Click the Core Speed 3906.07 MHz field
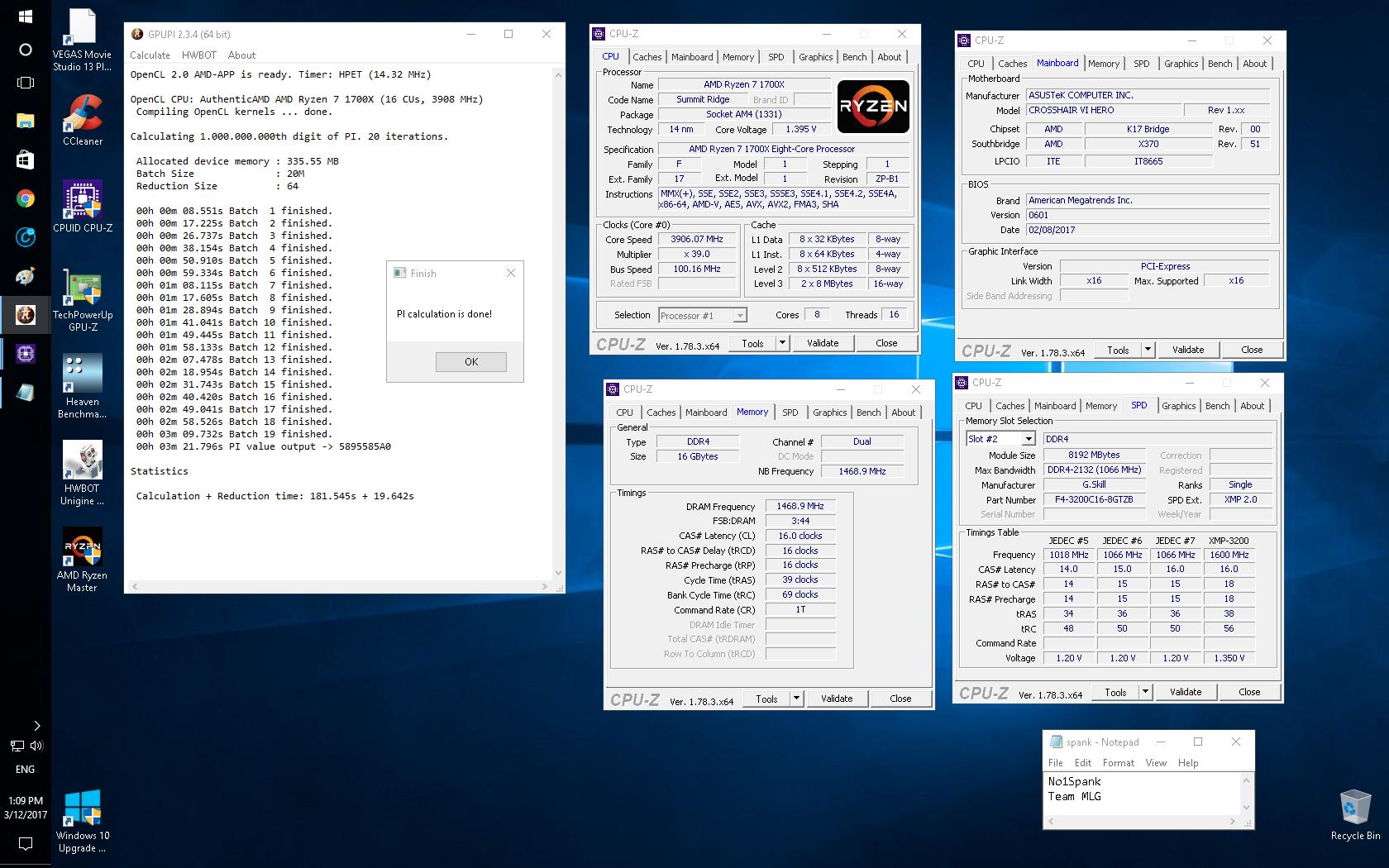 click(696, 240)
